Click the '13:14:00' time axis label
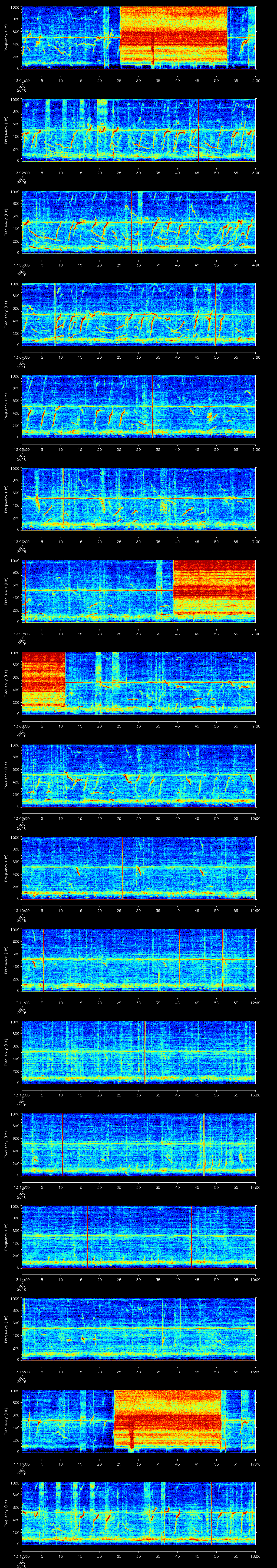 pyautogui.click(x=21, y=1279)
